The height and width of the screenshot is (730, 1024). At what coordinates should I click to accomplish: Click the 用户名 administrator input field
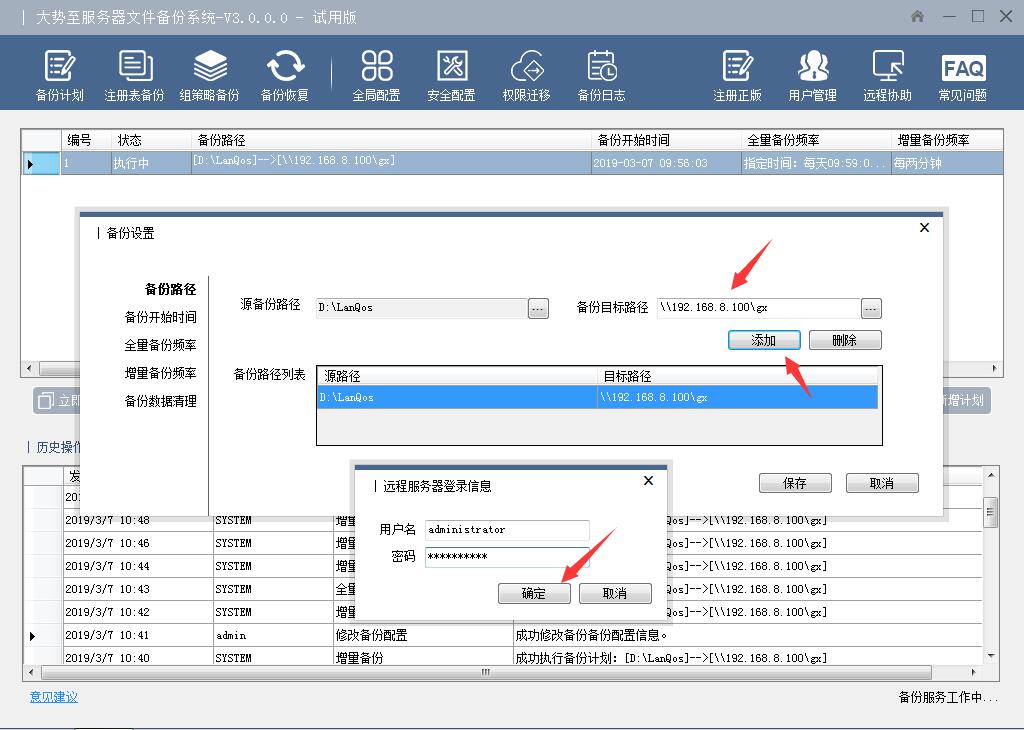[x=507, y=530]
